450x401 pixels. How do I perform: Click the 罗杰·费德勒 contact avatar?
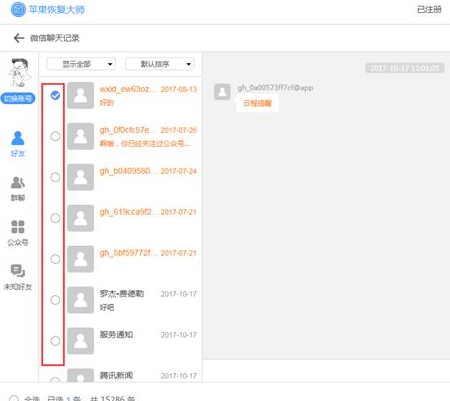(x=80, y=300)
